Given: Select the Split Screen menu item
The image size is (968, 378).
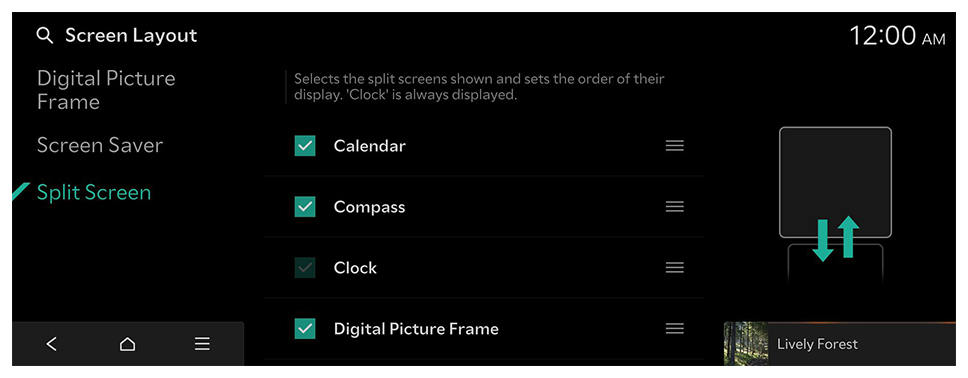Looking at the screenshot, I should pos(94,193).
